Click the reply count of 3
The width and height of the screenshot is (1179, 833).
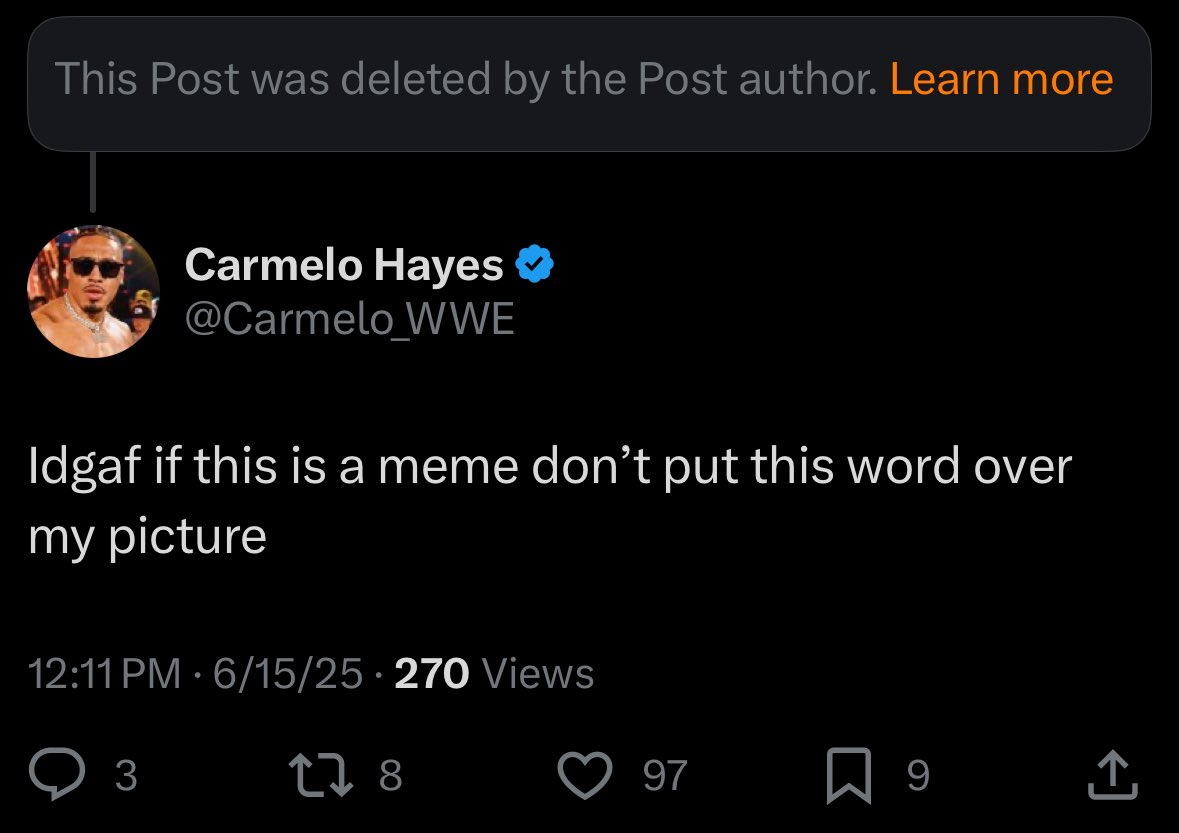pos(126,776)
